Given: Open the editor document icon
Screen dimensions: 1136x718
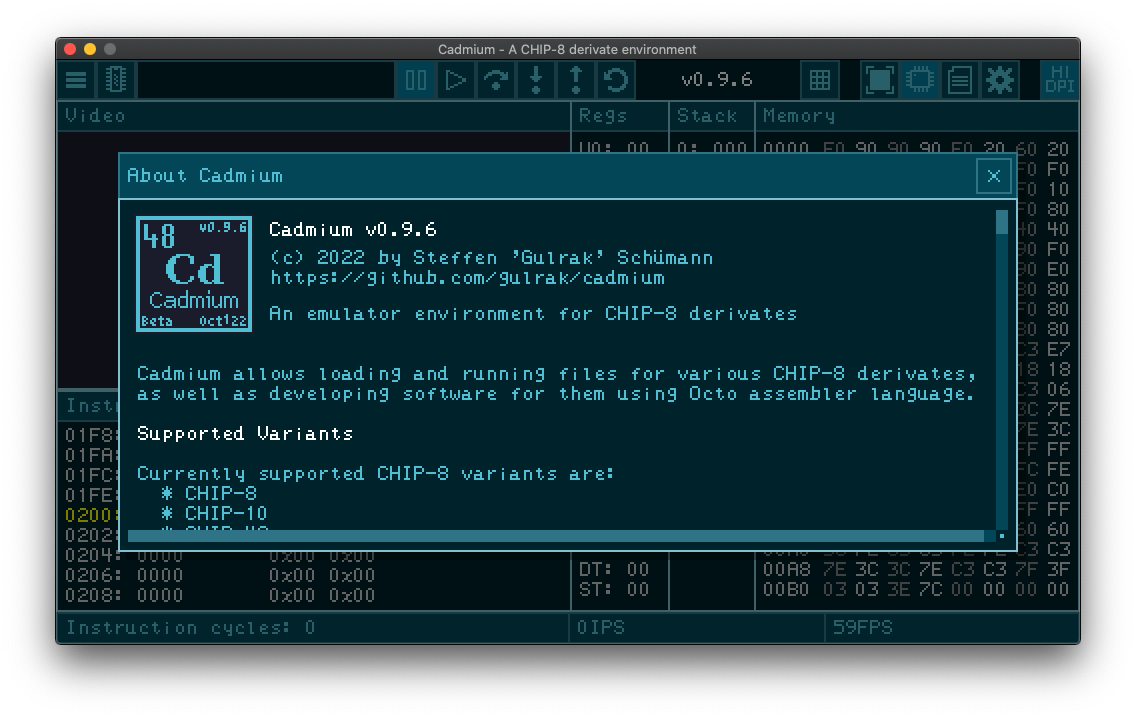Looking at the screenshot, I should pyautogui.click(x=960, y=80).
